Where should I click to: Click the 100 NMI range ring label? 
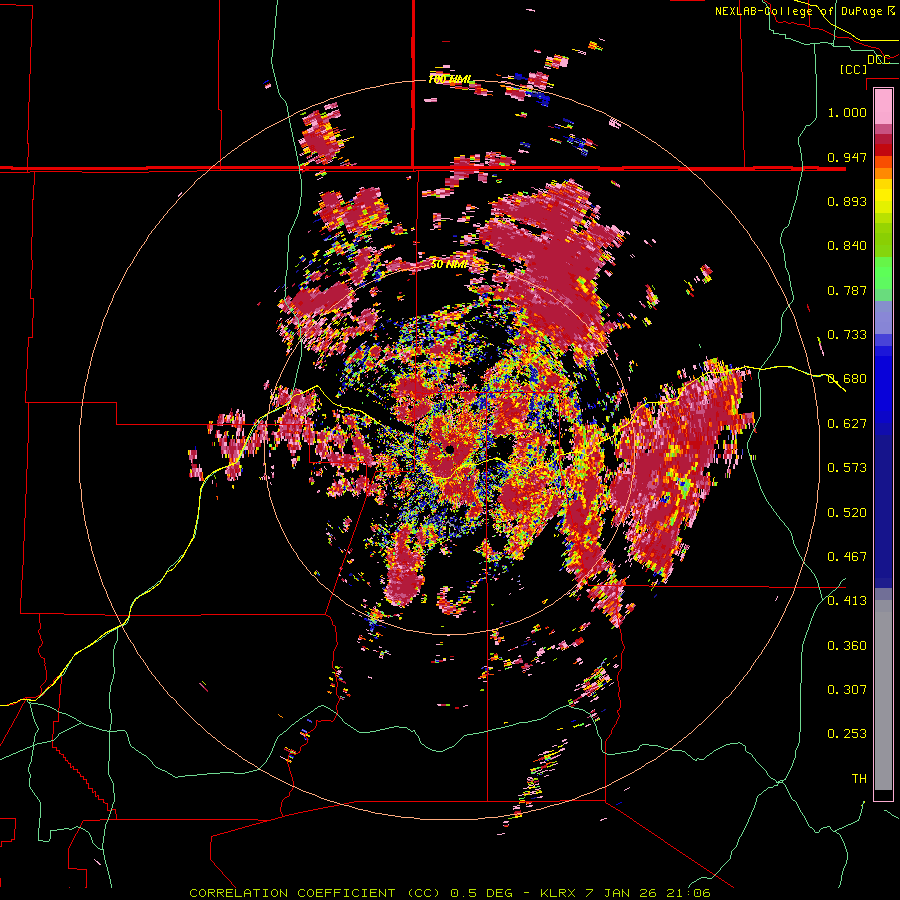click(x=449, y=79)
